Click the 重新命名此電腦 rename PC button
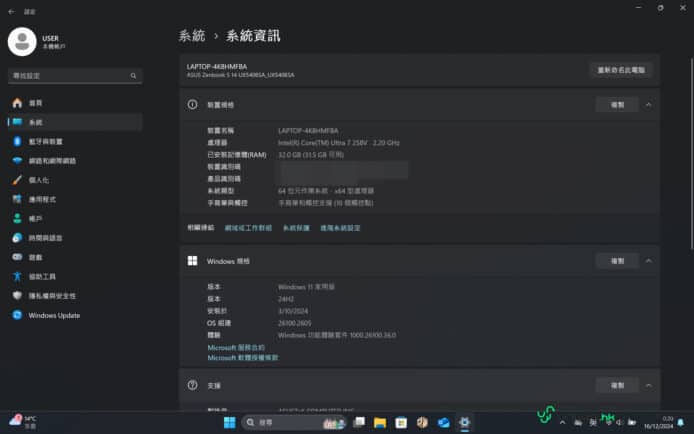Screen dimensions: 694x434 pyautogui.click(x=620, y=70)
